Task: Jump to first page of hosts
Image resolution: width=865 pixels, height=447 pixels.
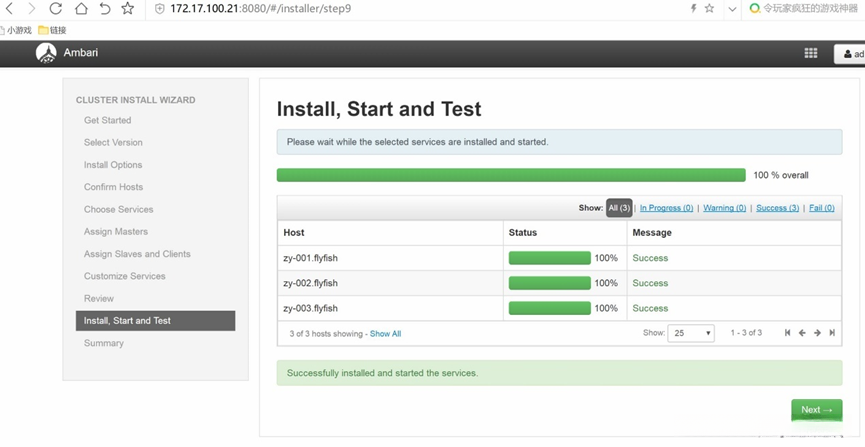Action: click(788, 333)
